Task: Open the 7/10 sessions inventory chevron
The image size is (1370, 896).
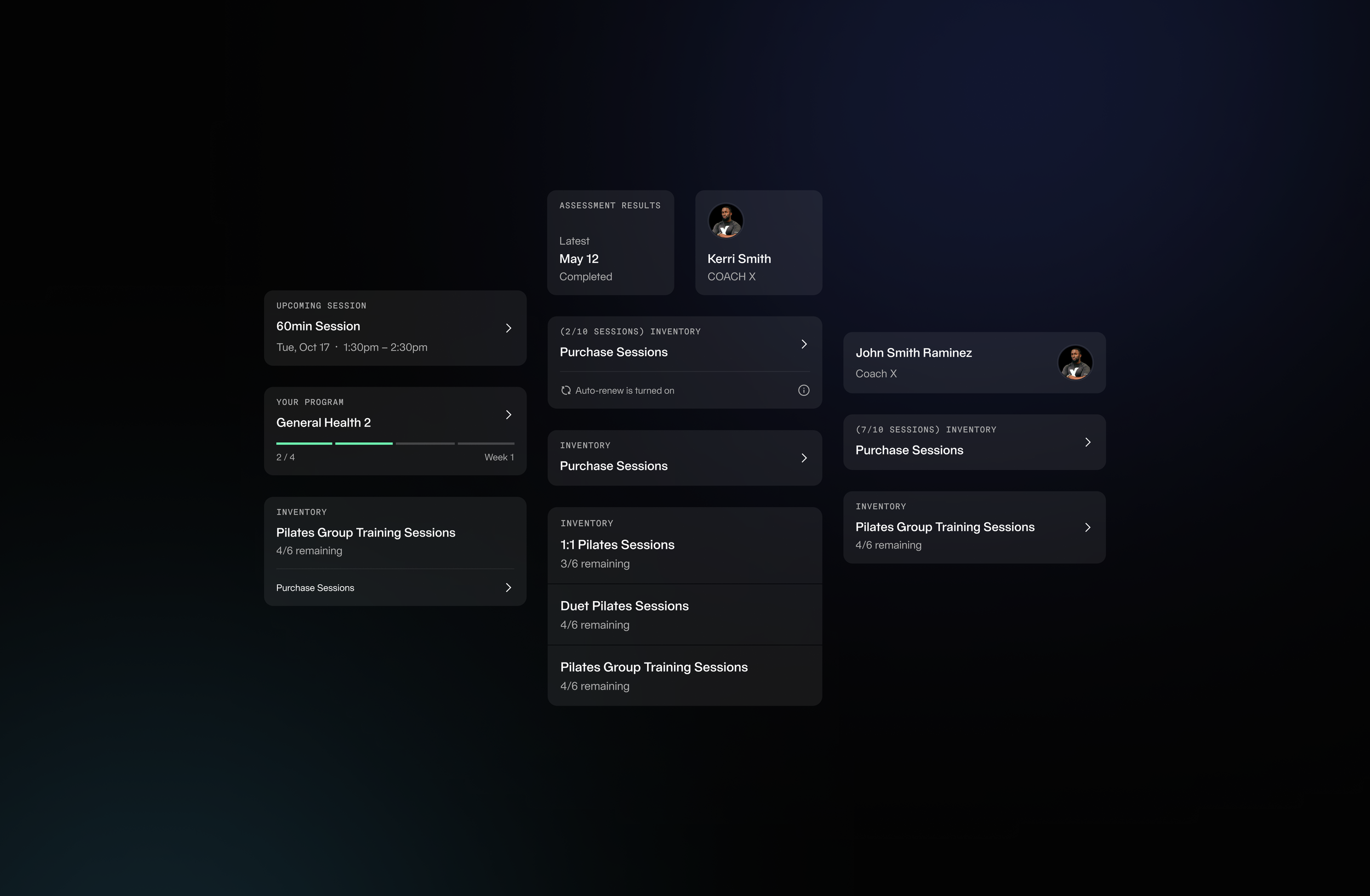Action: 1087,442
